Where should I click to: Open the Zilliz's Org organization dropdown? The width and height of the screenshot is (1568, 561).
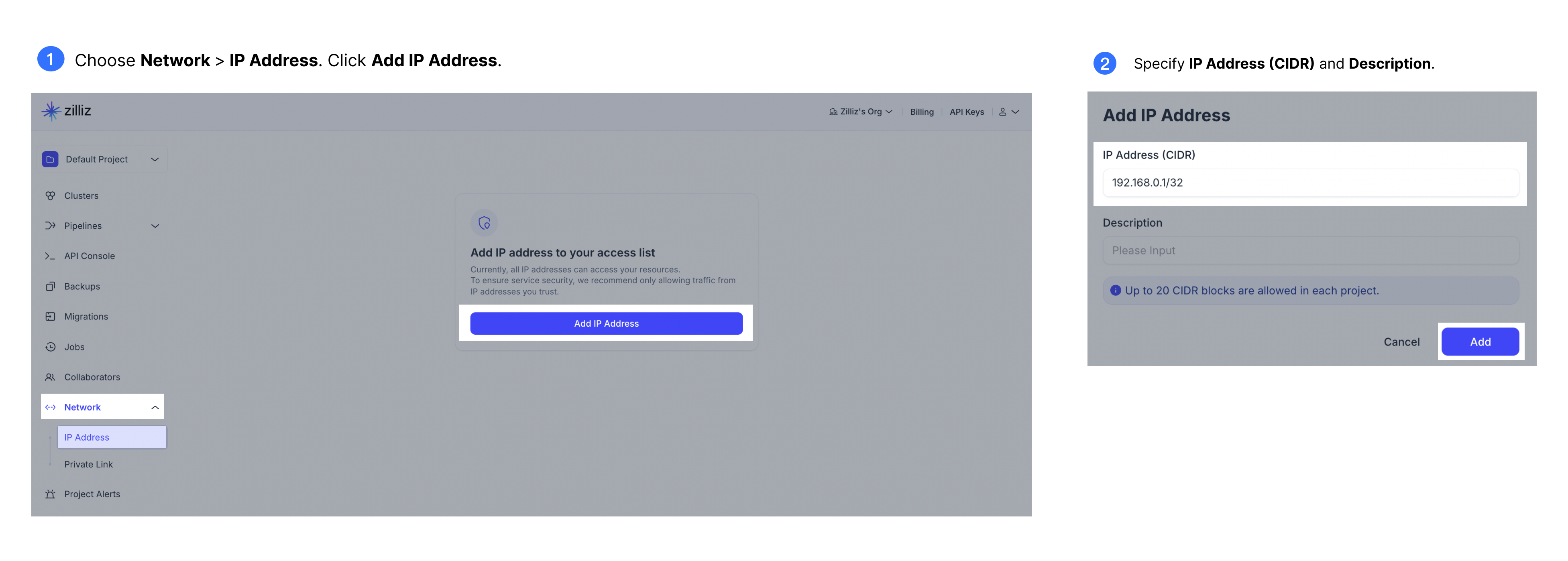[860, 111]
